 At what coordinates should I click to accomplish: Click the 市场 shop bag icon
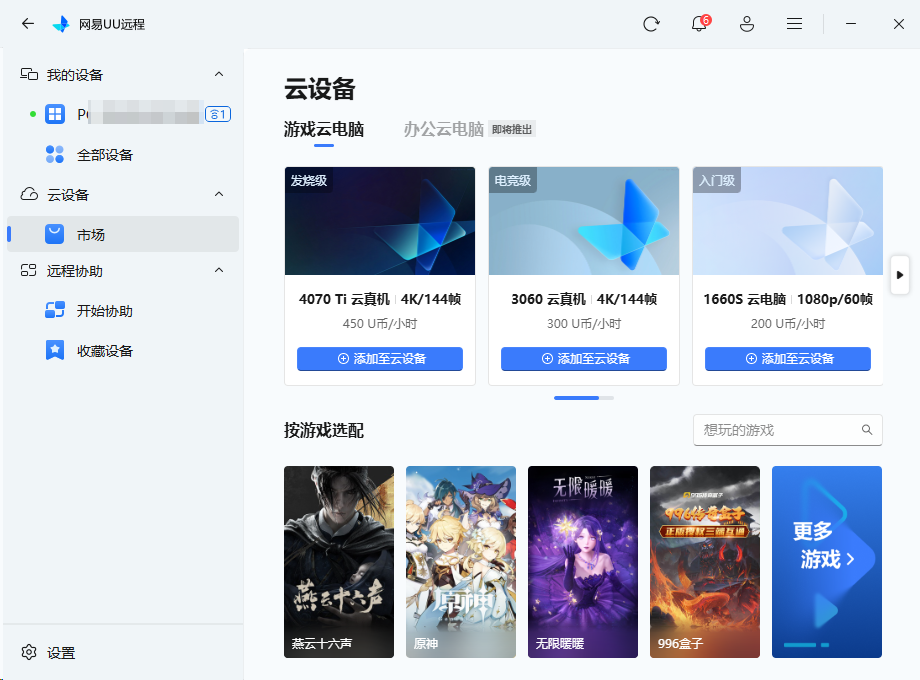pos(55,234)
